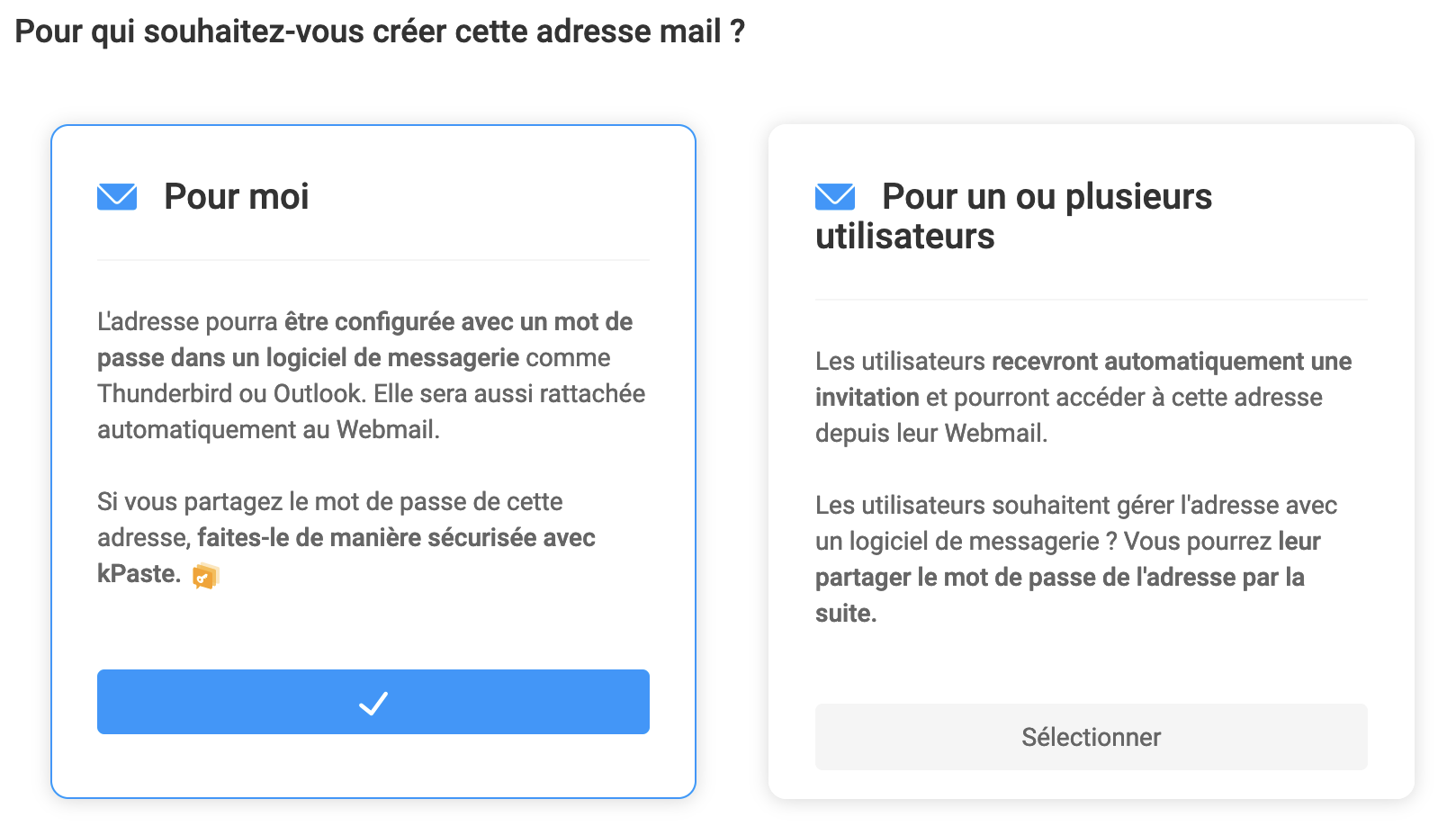
Task: Click the "kPaste." bold text
Action: tap(139, 574)
